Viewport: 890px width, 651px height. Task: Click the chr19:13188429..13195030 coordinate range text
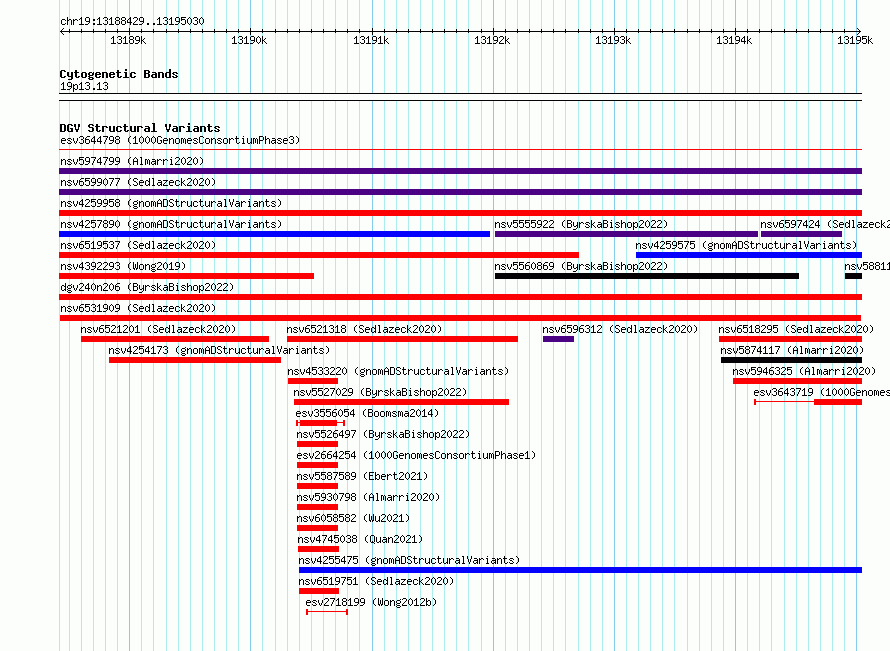pos(132,21)
